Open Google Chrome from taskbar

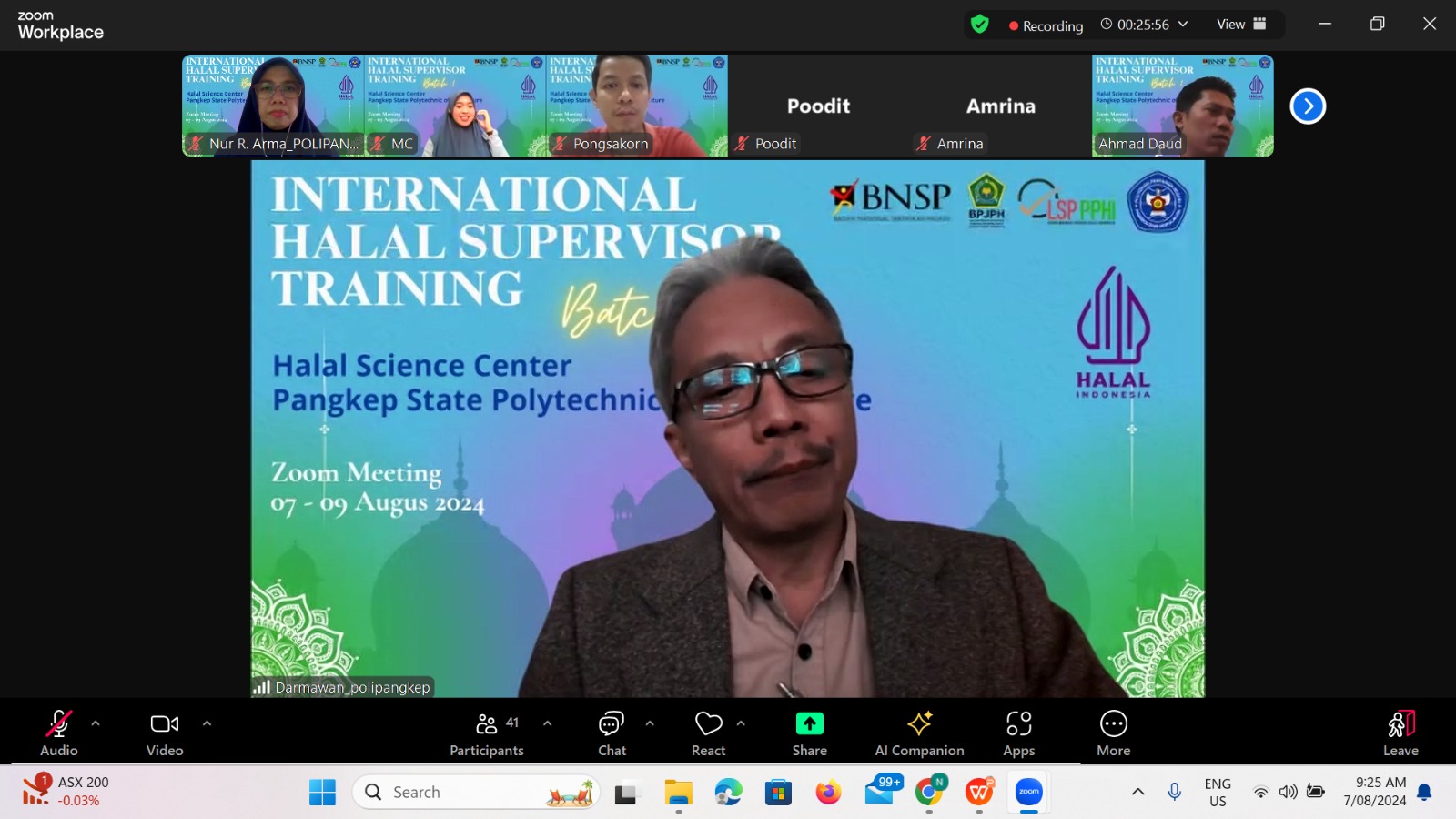(x=929, y=792)
